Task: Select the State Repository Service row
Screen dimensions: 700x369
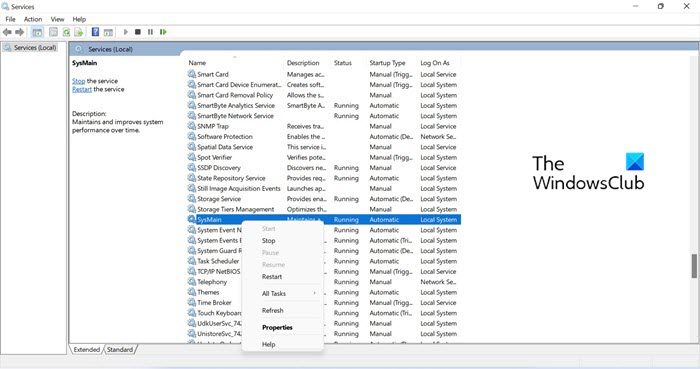Action: 324,178
